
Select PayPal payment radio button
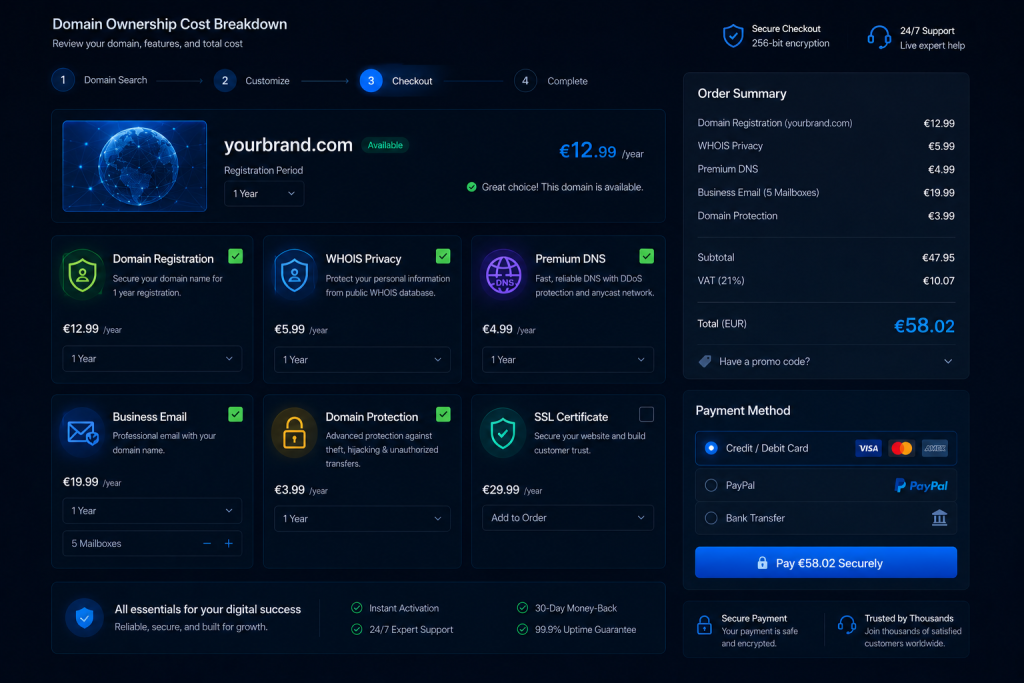point(711,485)
